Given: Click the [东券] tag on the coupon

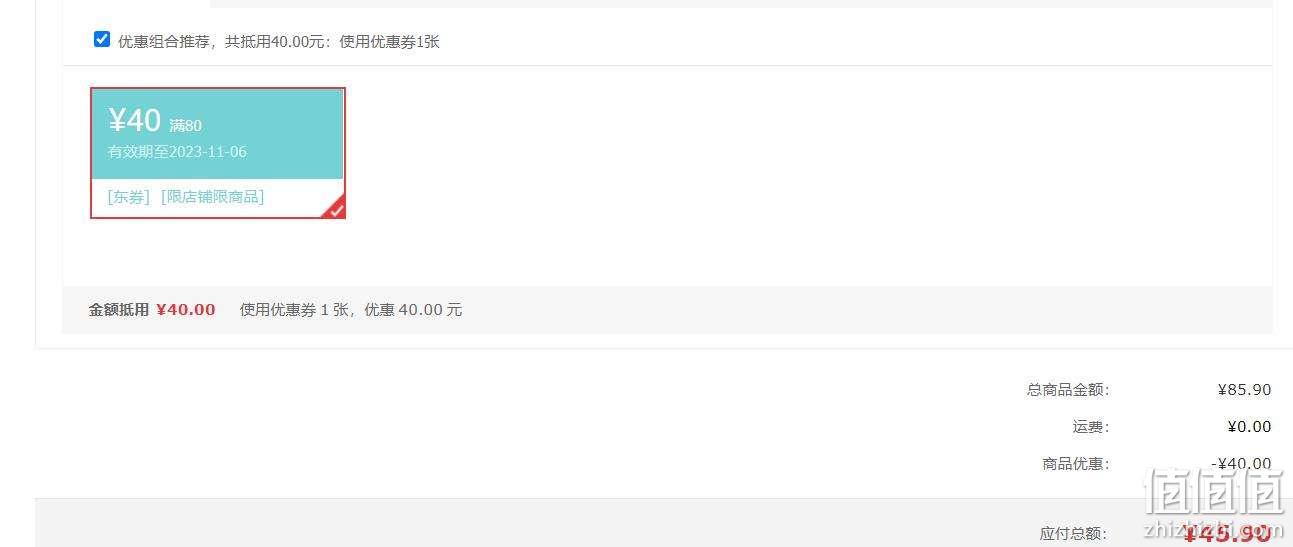Looking at the screenshot, I should [x=129, y=197].
